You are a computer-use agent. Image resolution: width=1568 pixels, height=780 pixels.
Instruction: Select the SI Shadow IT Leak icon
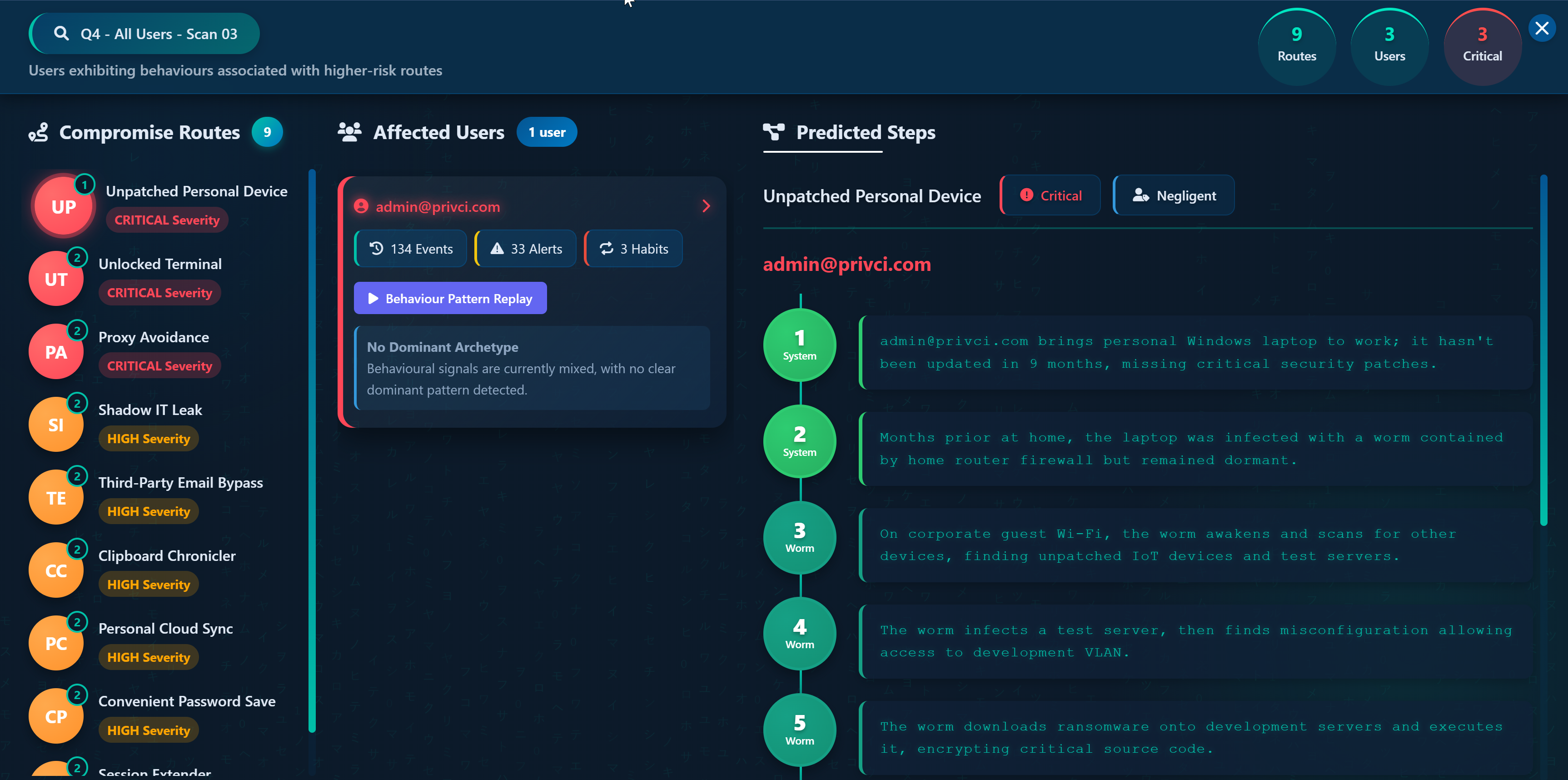point(56,425)
